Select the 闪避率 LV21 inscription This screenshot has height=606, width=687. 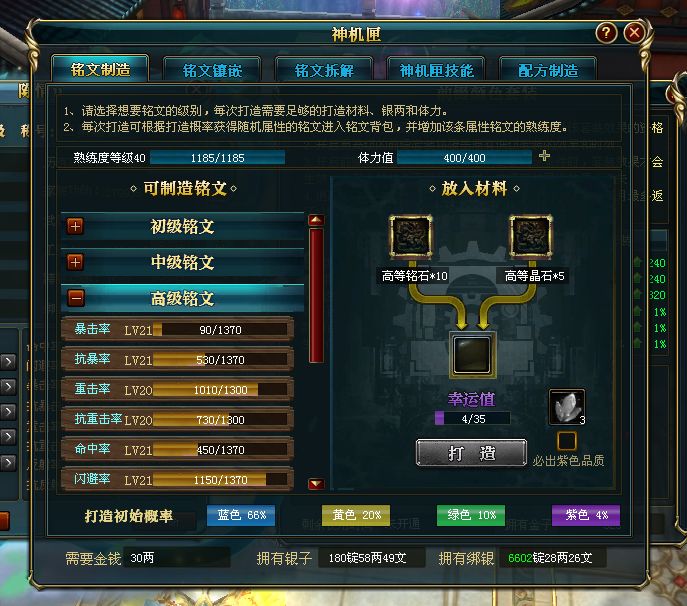(177, 479)
